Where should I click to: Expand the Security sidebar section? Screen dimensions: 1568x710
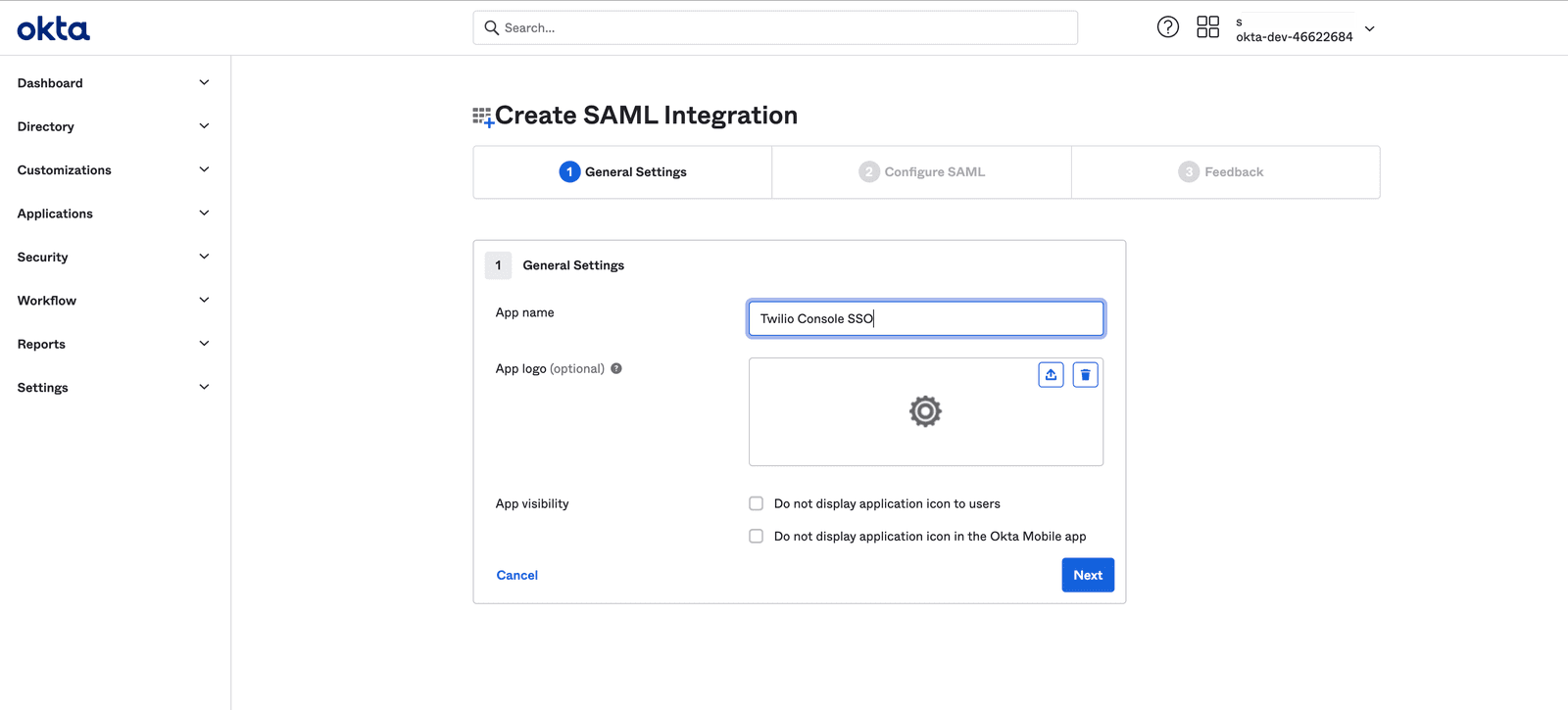click(x=113, y=257)
